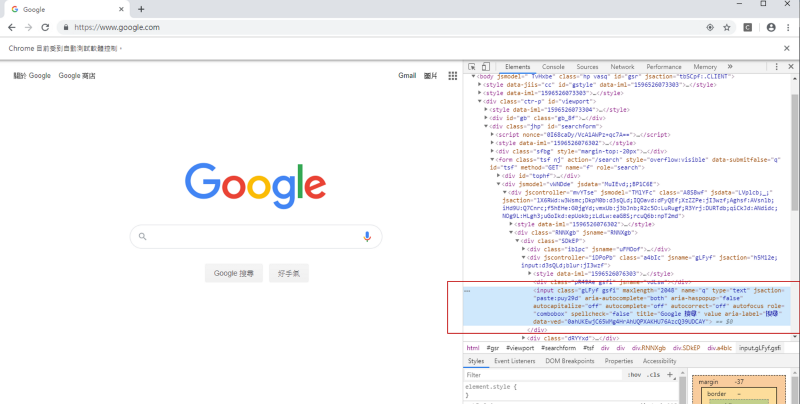Collapse the body element node

[473, 77]
